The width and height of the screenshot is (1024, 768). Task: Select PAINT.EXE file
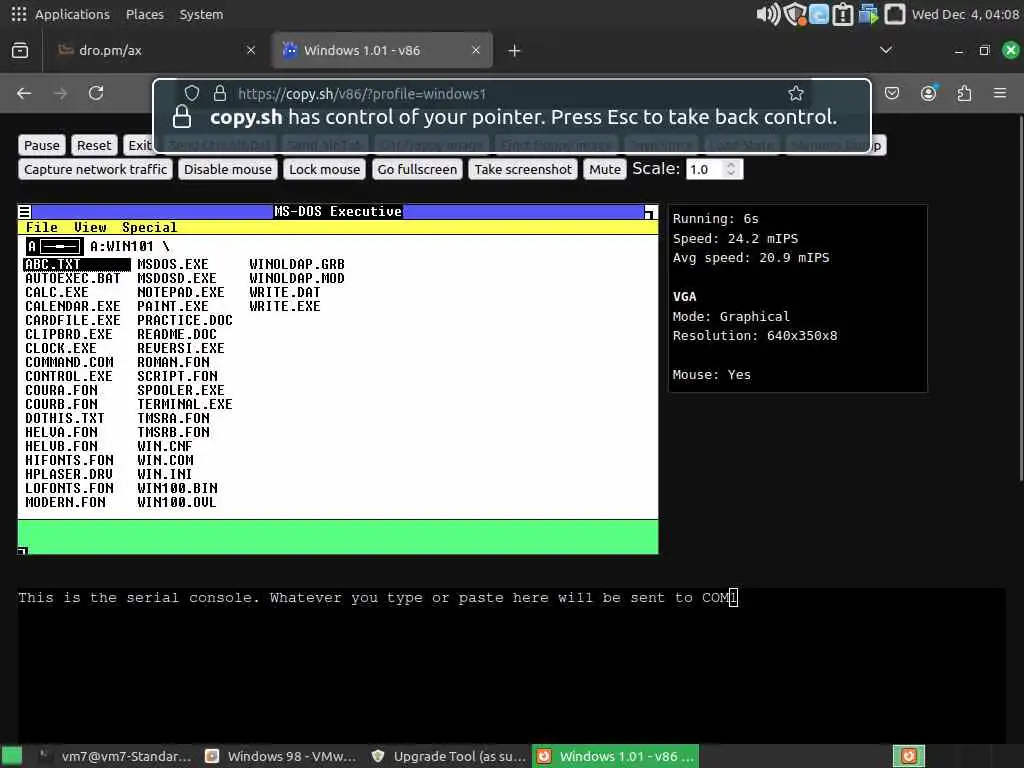(173, 306)
